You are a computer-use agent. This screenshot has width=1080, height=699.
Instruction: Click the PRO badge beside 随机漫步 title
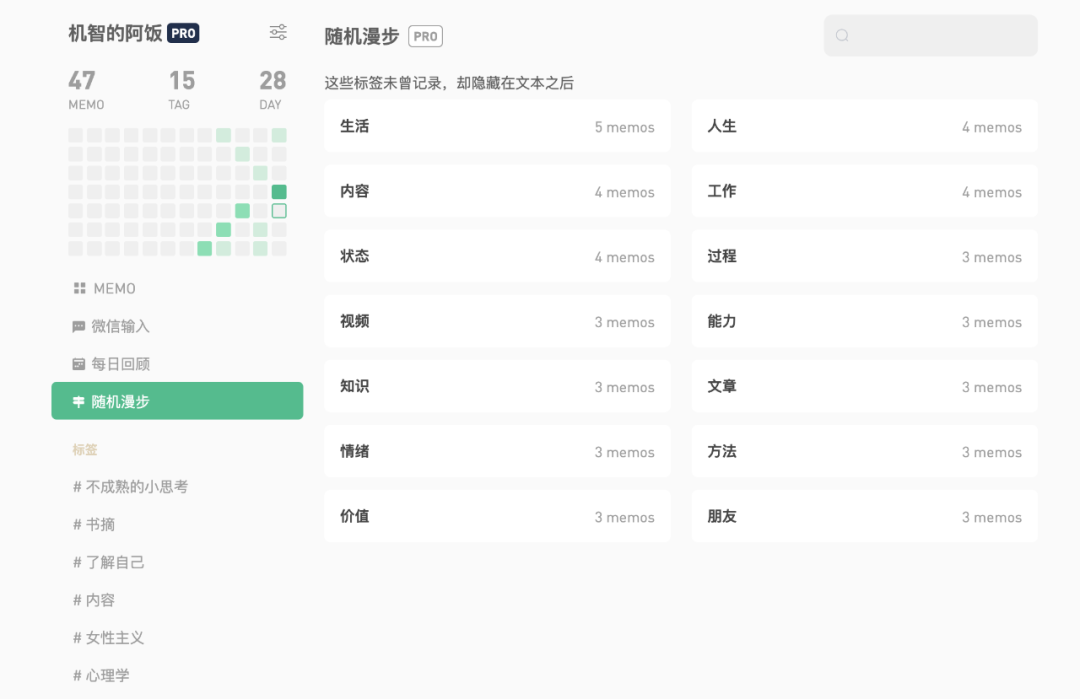click(x=426, y=36)
